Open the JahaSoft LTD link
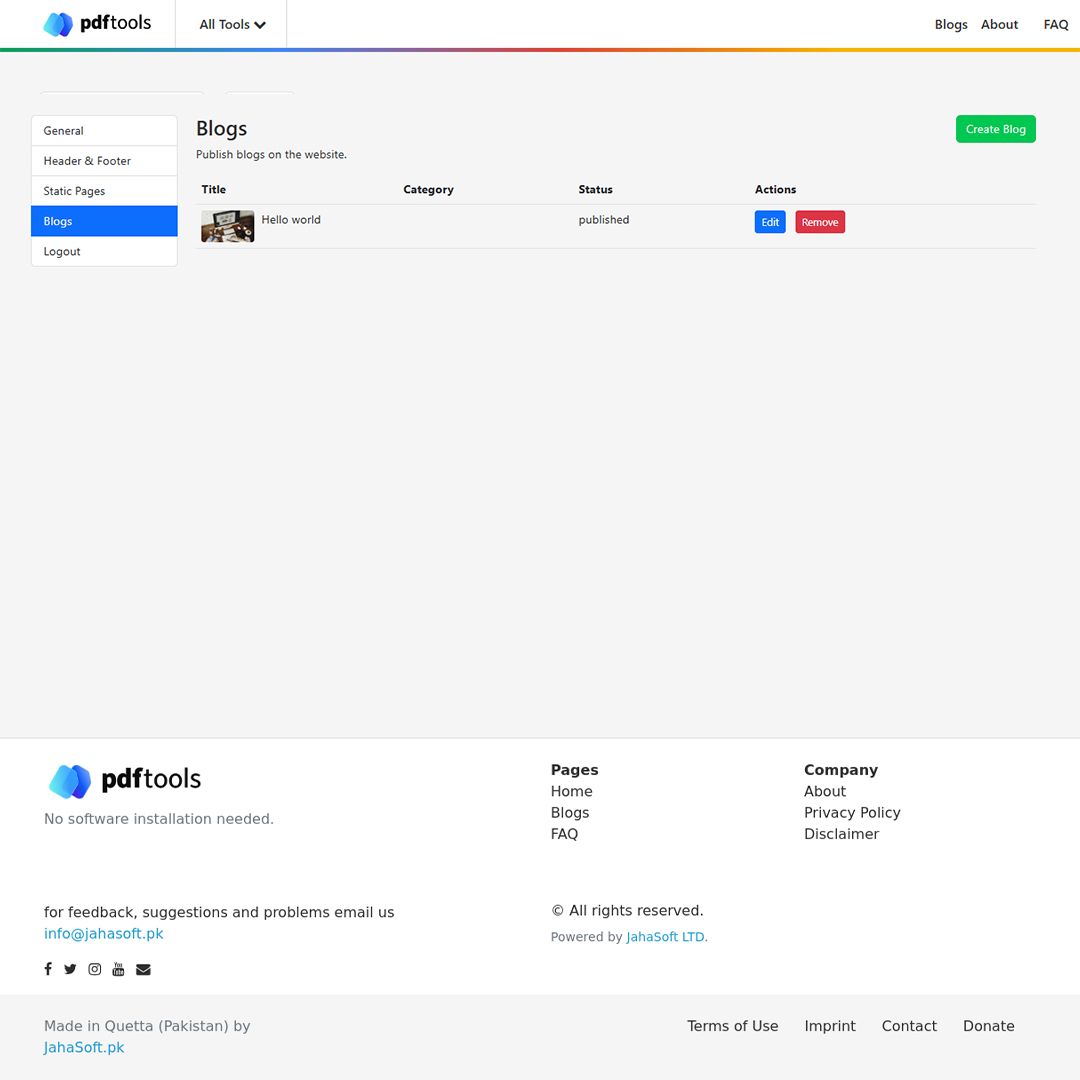1080x1080 pixels. coord(666,937)
